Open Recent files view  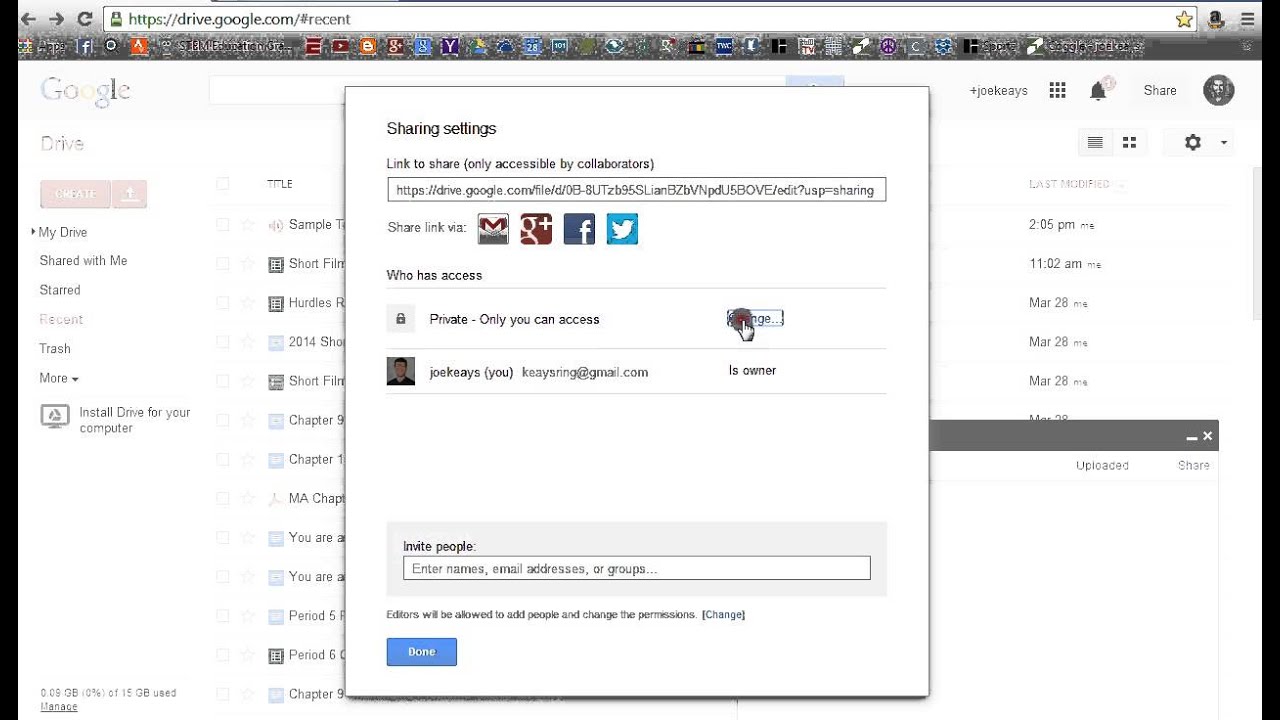click(61, 319)
